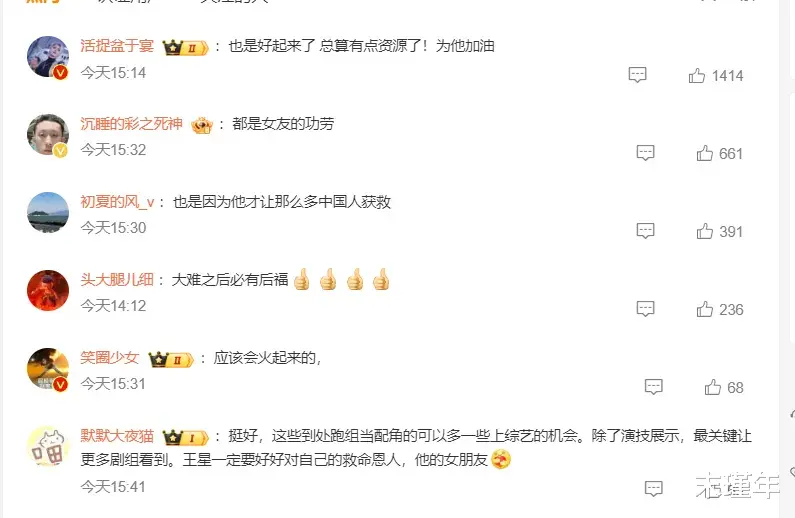
Task: Click 头大腿儿细's red avatar
Action: click(x=48, y=291)
